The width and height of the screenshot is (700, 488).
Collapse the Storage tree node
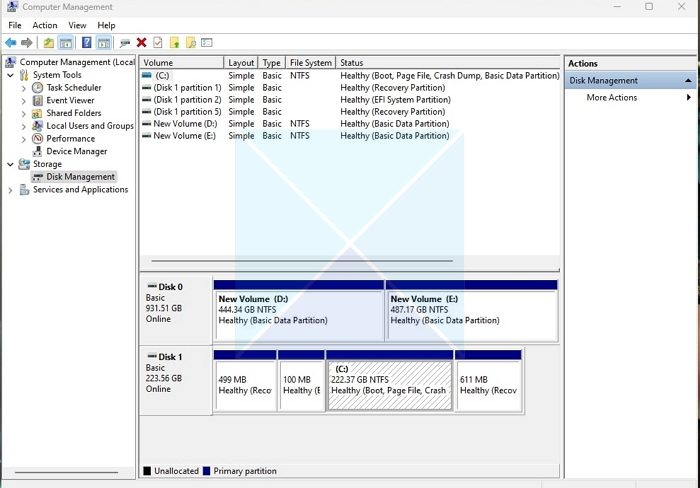(x=10, y=164)
